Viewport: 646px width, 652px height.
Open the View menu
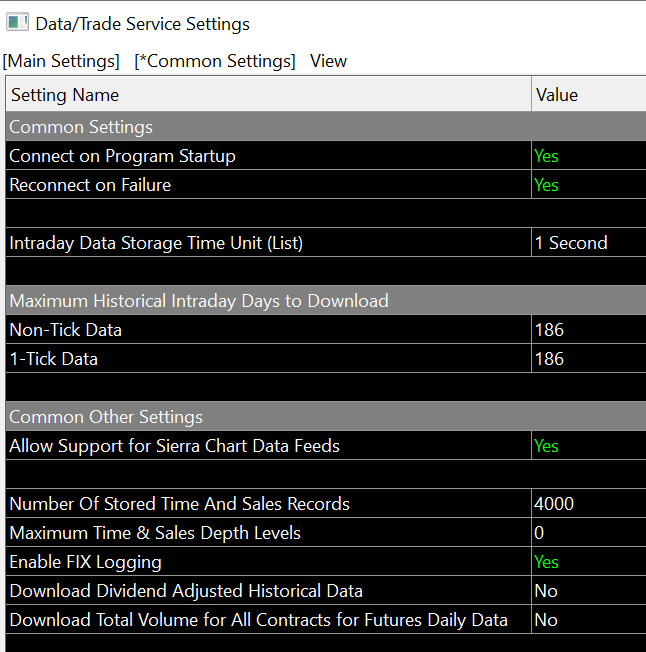(328, 61)
